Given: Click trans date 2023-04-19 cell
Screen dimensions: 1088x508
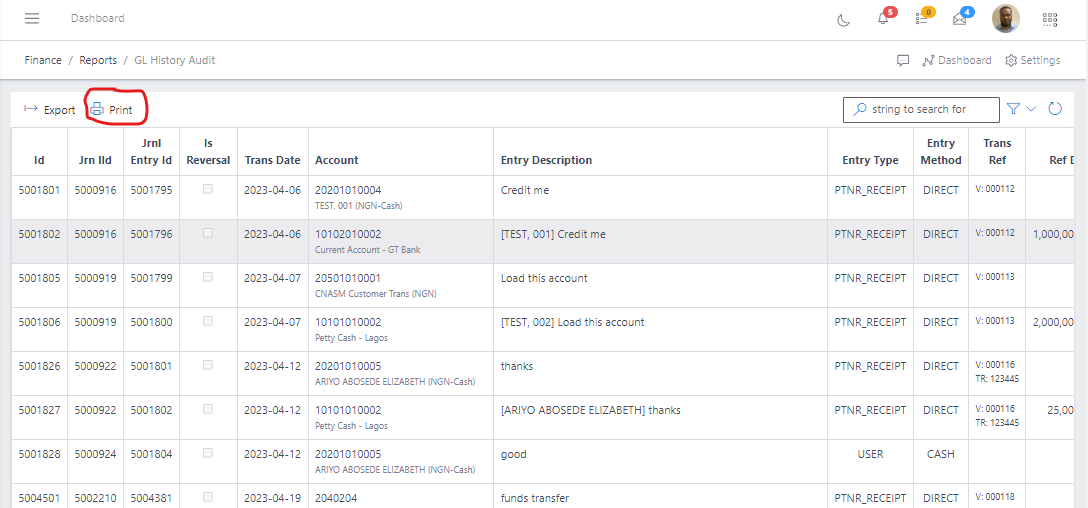Looking at the screenshot, I should 273,498.
